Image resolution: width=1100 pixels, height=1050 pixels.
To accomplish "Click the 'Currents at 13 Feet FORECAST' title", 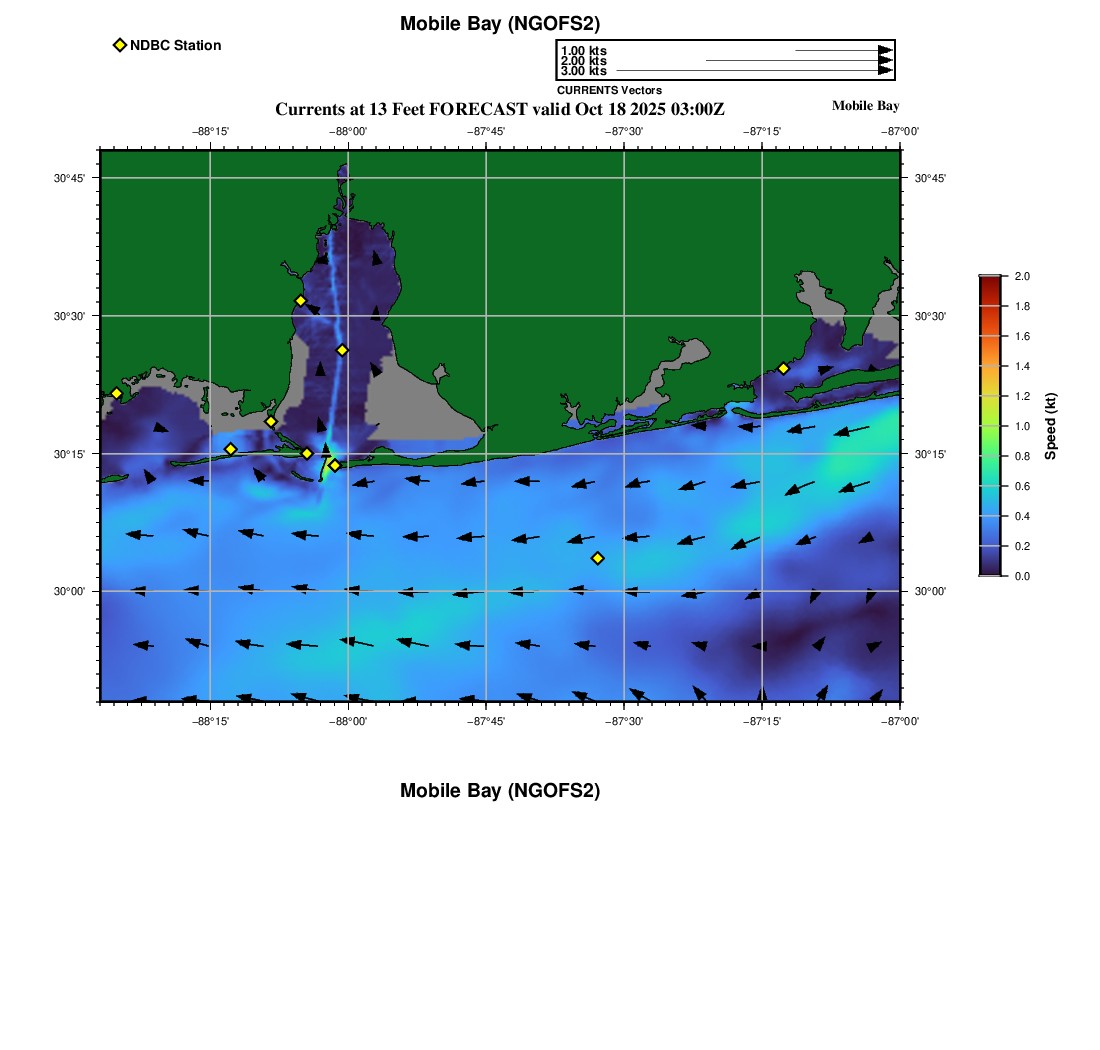I will (x=499, y=109).
